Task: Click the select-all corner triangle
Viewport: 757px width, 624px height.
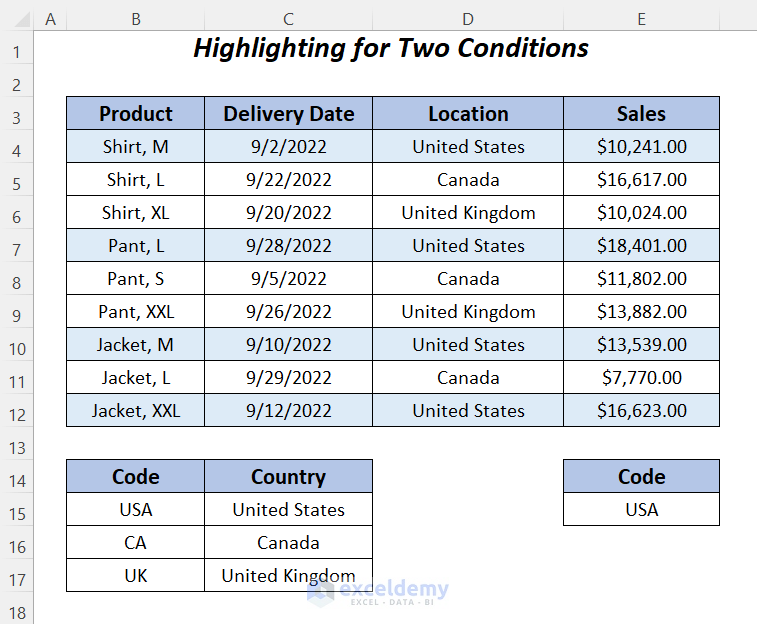Action: coord(17,18)
